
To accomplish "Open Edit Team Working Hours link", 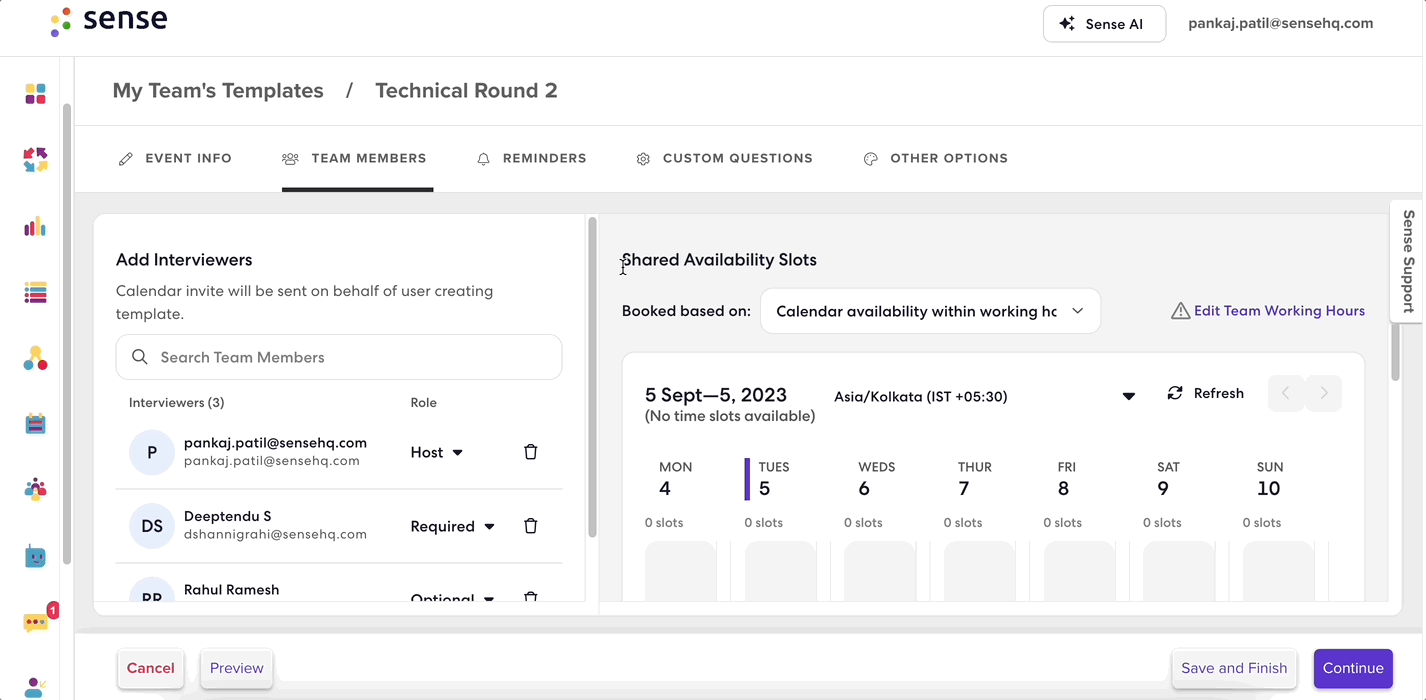I will (x=1279, y=311).
